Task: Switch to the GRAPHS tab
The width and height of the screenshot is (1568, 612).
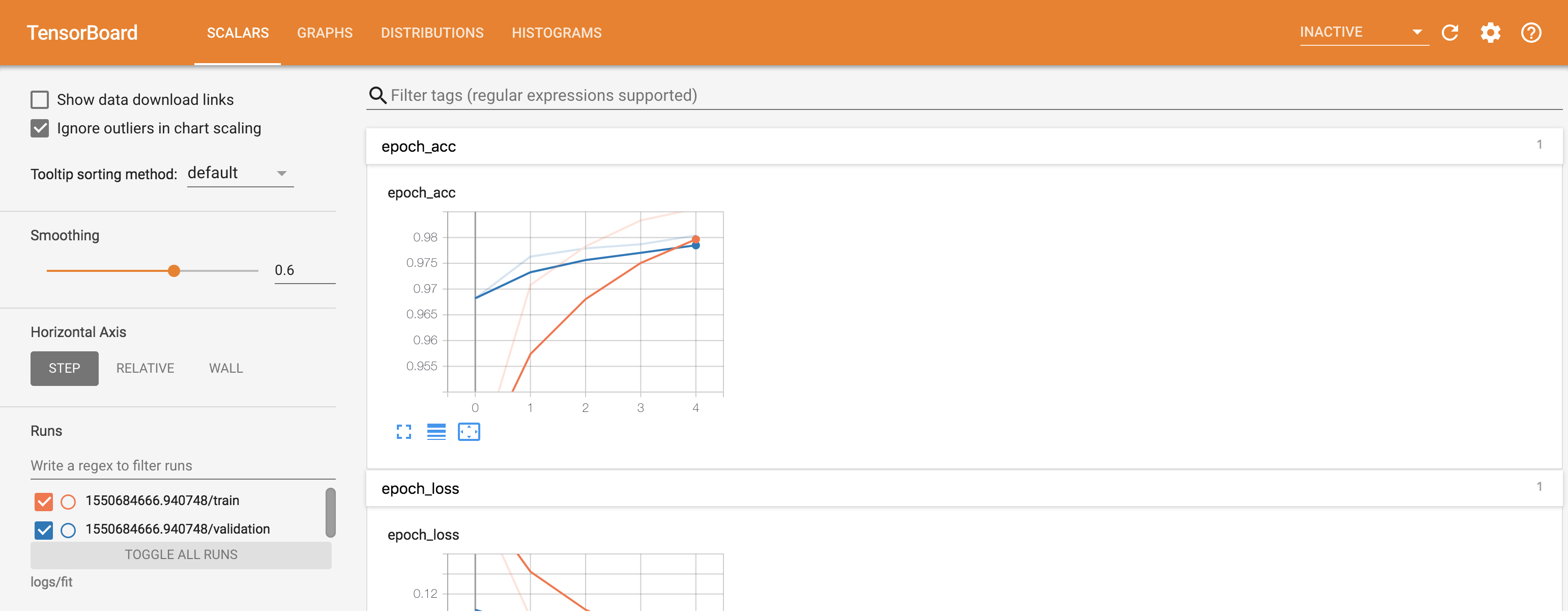Action: coord(325,33)
